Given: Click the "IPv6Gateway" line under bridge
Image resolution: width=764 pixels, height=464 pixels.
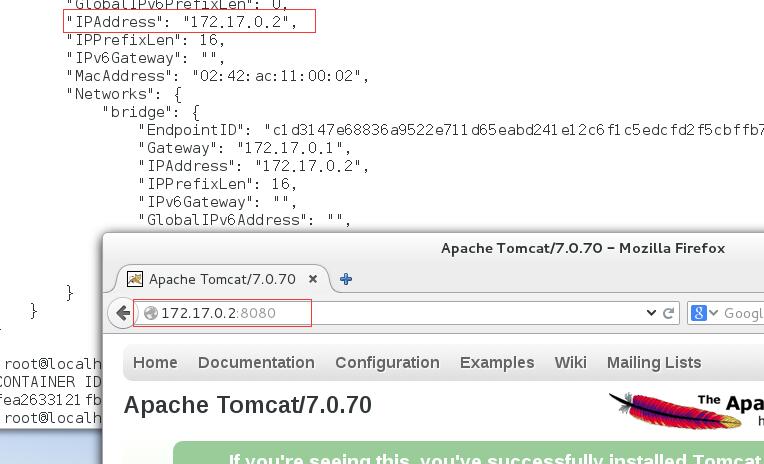Looking at the screenshot, I should click(x=217, y=202).
